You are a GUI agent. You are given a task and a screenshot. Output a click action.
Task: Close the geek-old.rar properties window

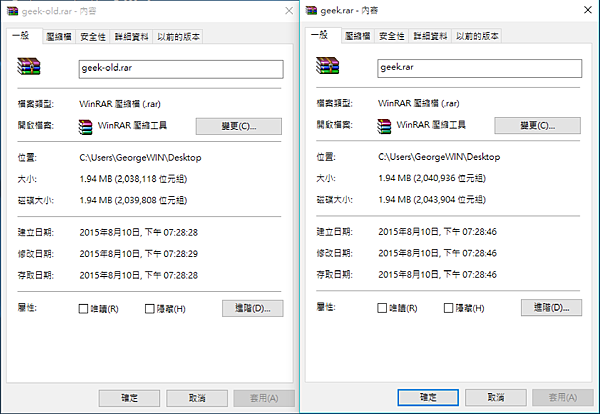pos(289,11)
